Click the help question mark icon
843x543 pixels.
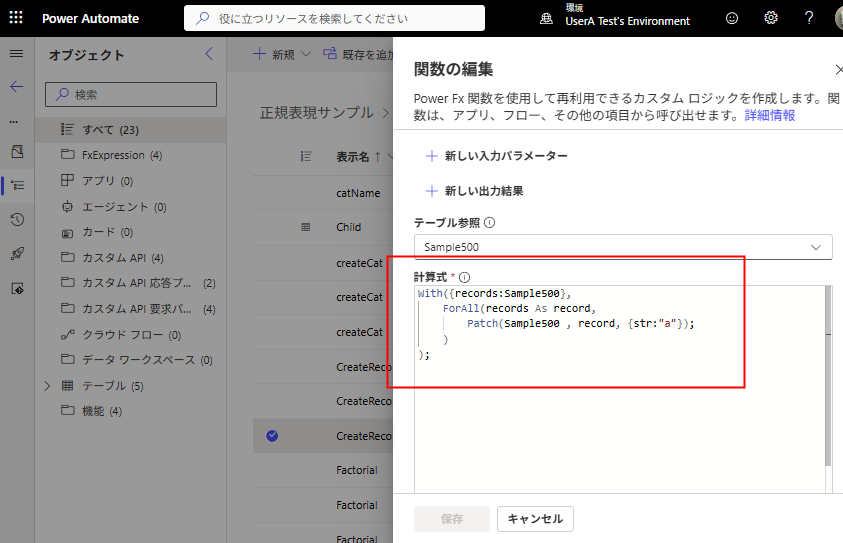pos(809,18)
